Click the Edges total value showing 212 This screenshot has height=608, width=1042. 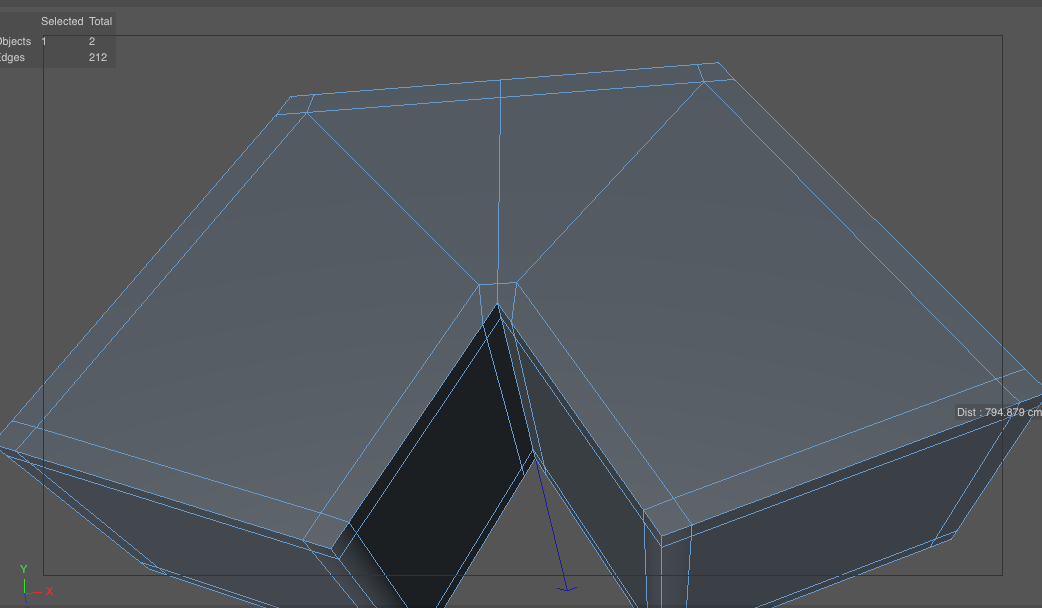tap(97, 57)
